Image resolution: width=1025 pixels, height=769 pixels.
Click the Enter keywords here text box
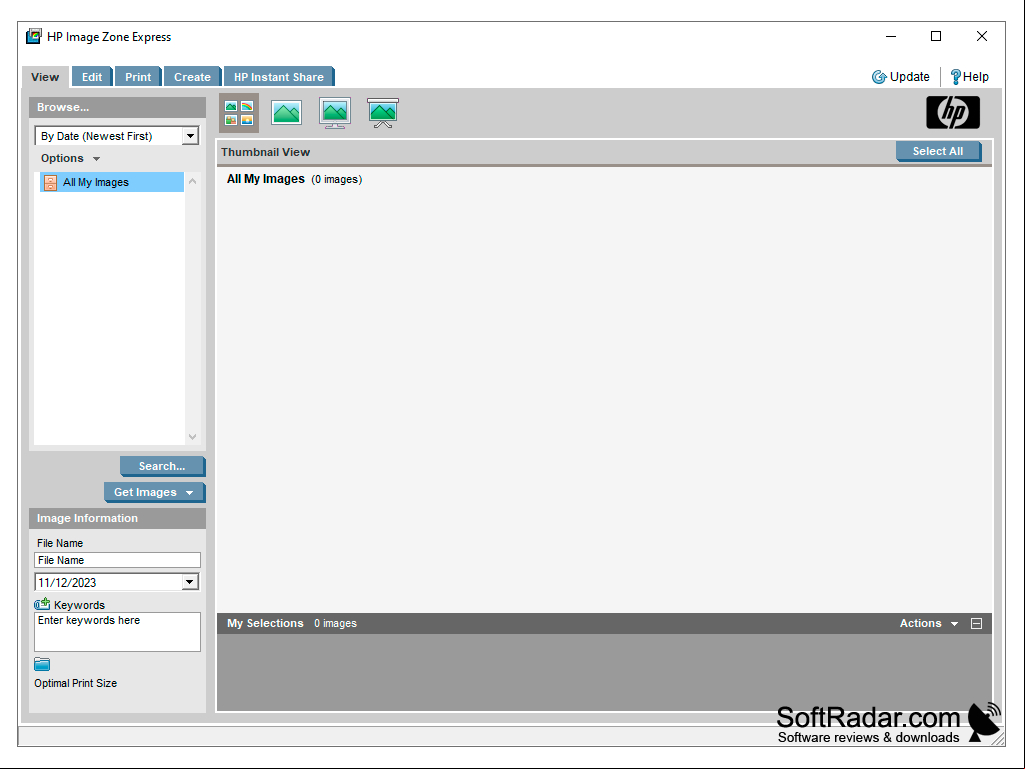coord(117,632)
